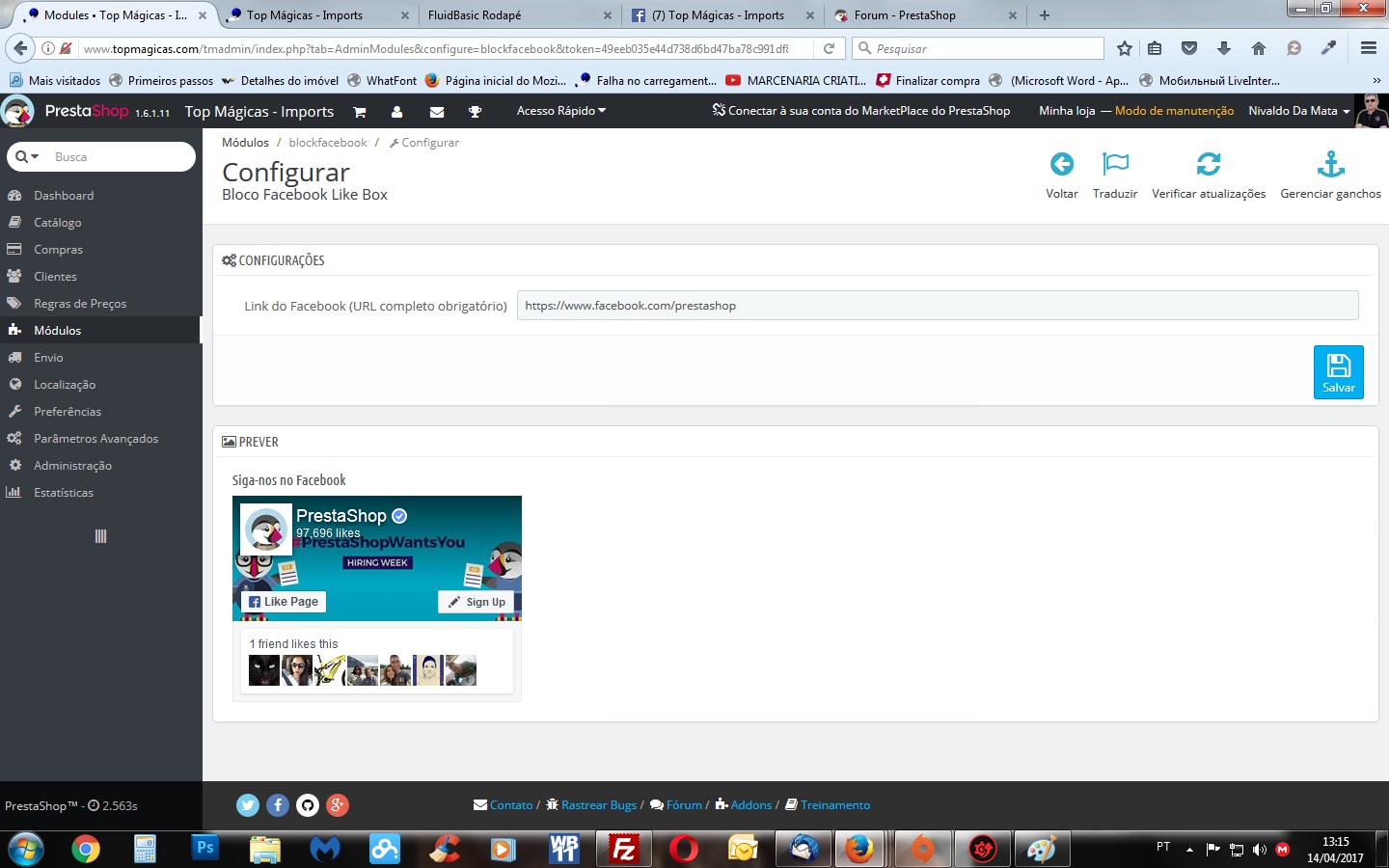Click the bookmark star icon
1389x868 pixels.
[x=1125, y=48]
